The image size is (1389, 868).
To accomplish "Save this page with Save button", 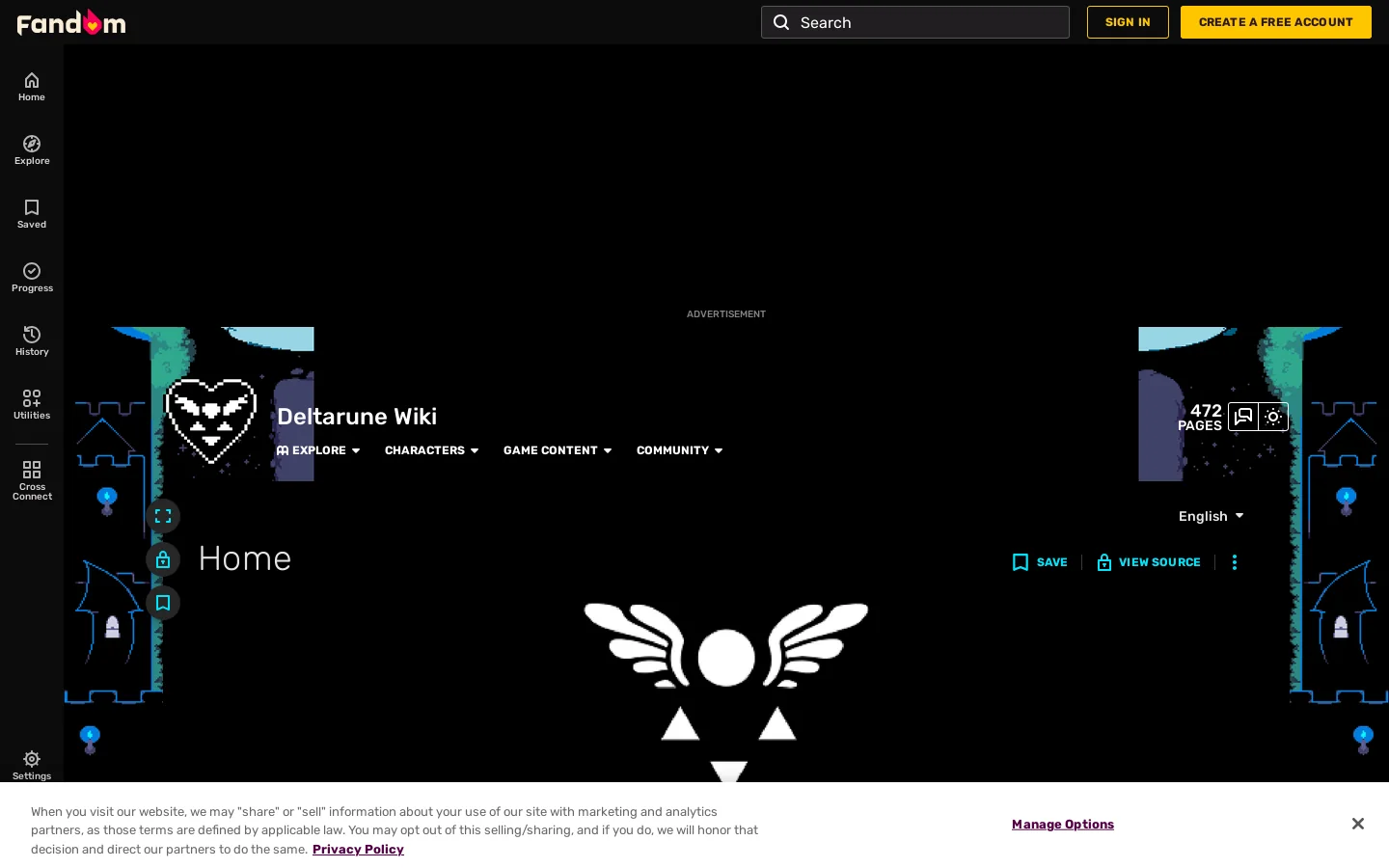I will click(1040, 562).
